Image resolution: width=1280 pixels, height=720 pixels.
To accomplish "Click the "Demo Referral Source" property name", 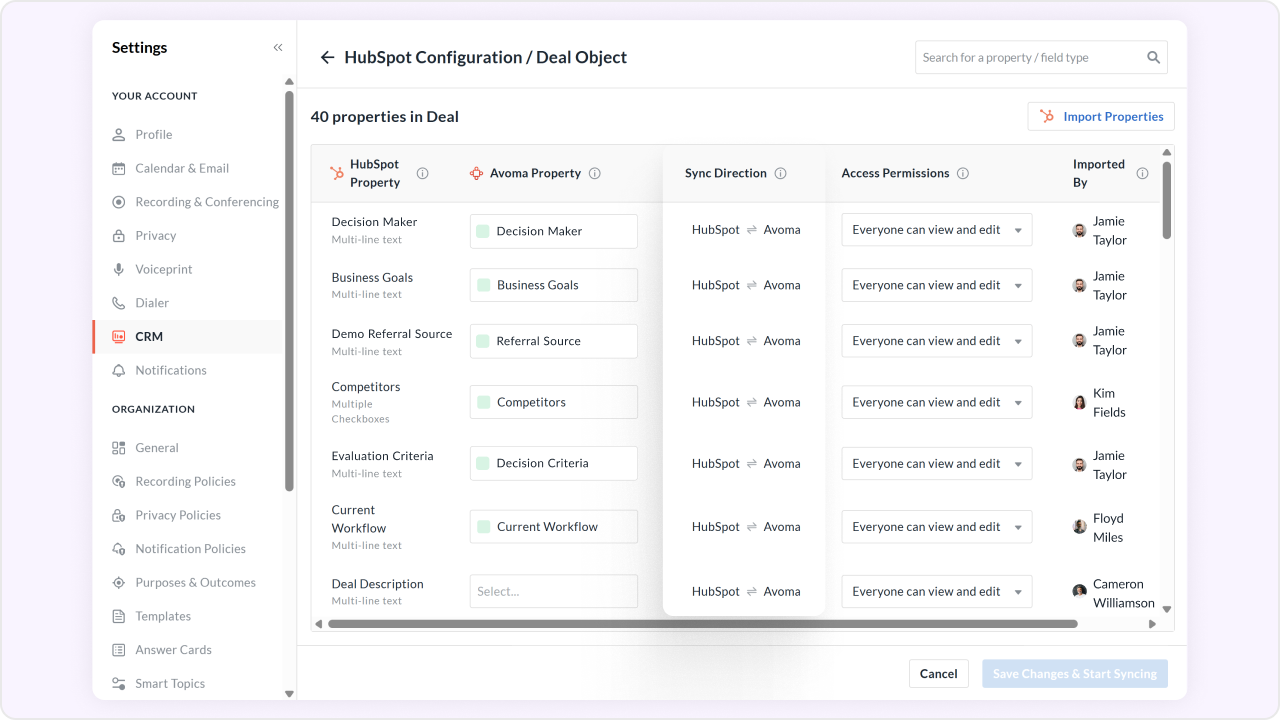I will tap(392, 334).
